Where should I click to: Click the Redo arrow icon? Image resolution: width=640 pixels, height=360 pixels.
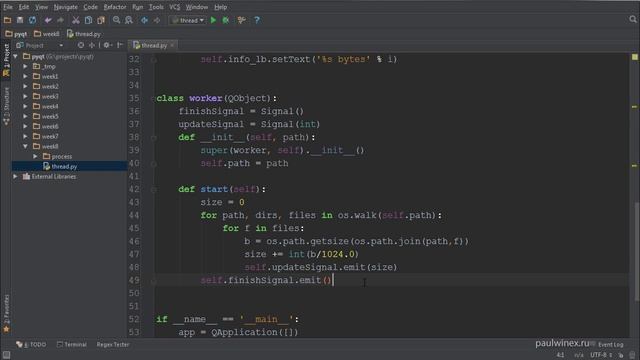coord(60,20)
